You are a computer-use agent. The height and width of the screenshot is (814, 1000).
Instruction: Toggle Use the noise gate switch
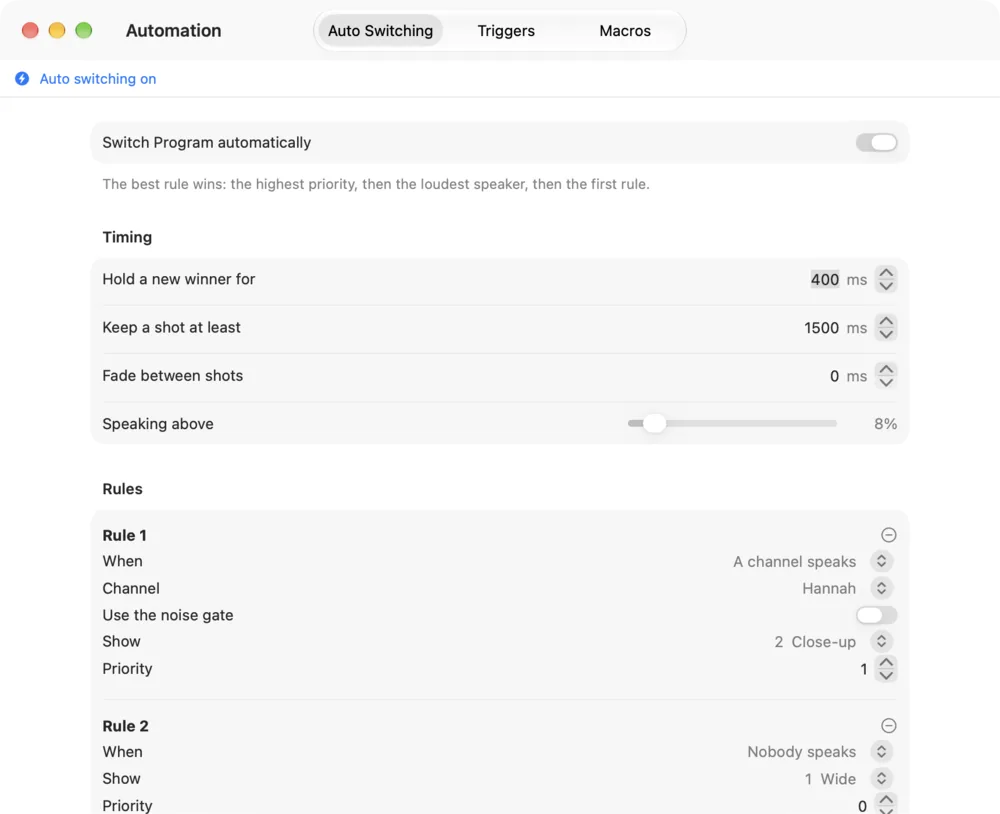point(876,615)
